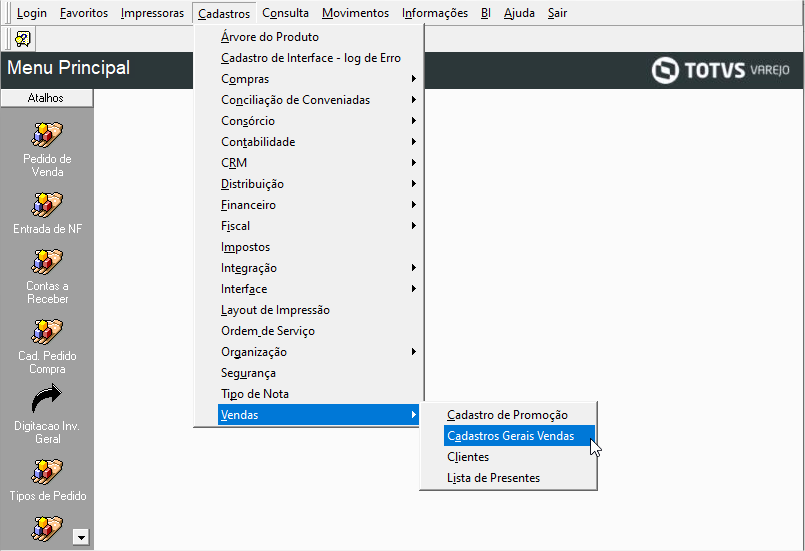Expand the Consórcio submenu
The height and width of the screenshot is (551, 805).
click(318, 121)
